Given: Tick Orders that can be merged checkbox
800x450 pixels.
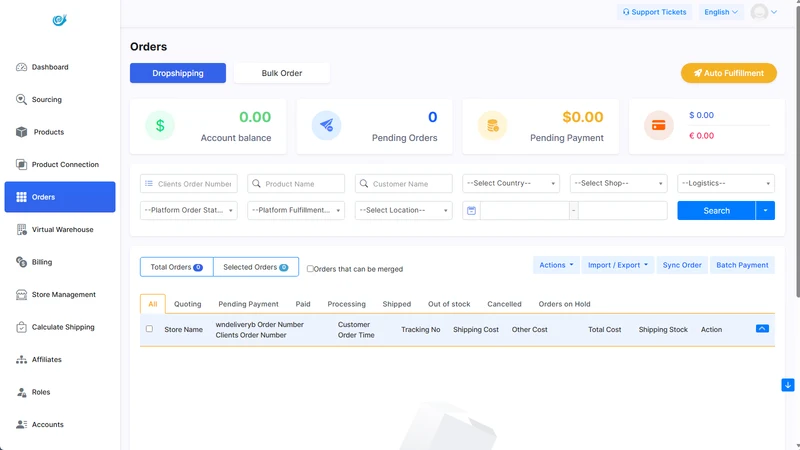Looking at the screenshot, I should point(310,269).
